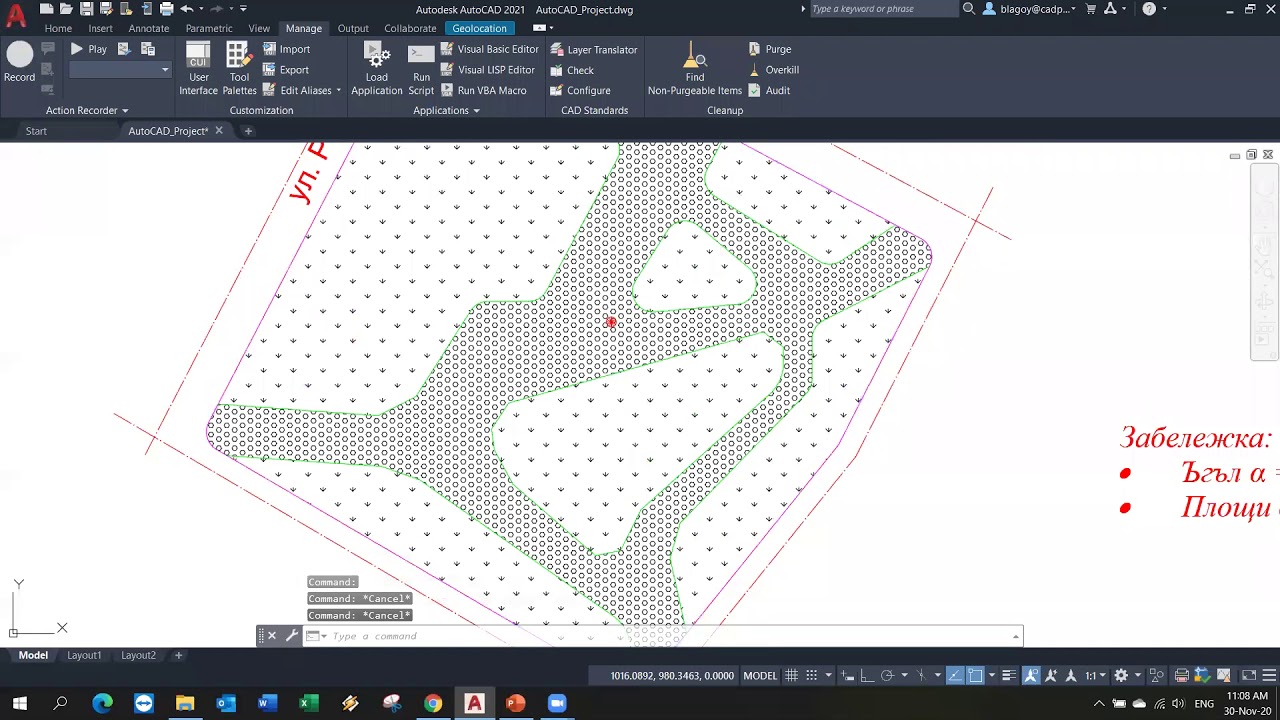Viewport: 1280px width, 720px height.
Task: Click the Play button in Action Recorder
Action: [88, 48]
